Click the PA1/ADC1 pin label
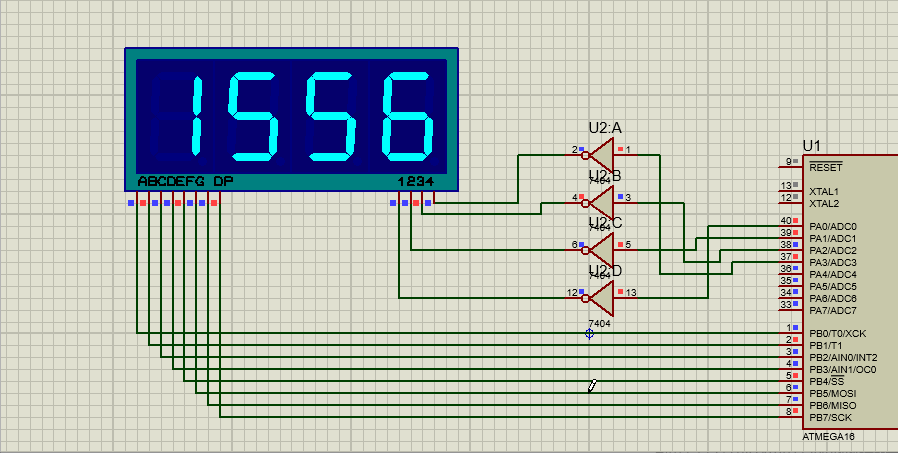Viewport: 898px width, 453px height. click(833, 239)
